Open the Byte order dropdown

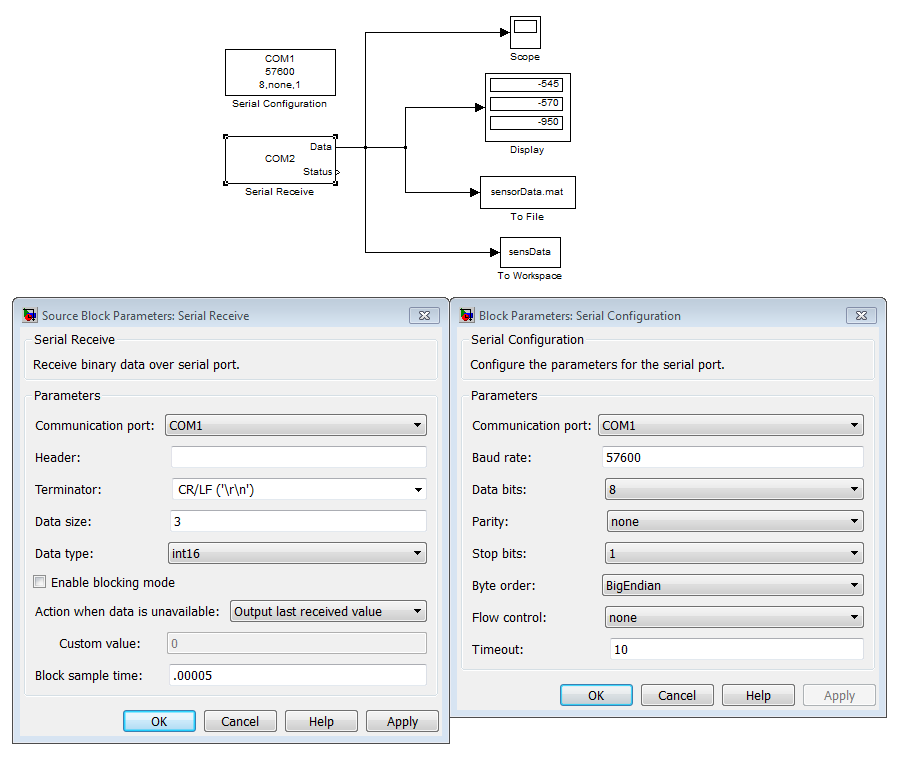click(x=857, y=585)
